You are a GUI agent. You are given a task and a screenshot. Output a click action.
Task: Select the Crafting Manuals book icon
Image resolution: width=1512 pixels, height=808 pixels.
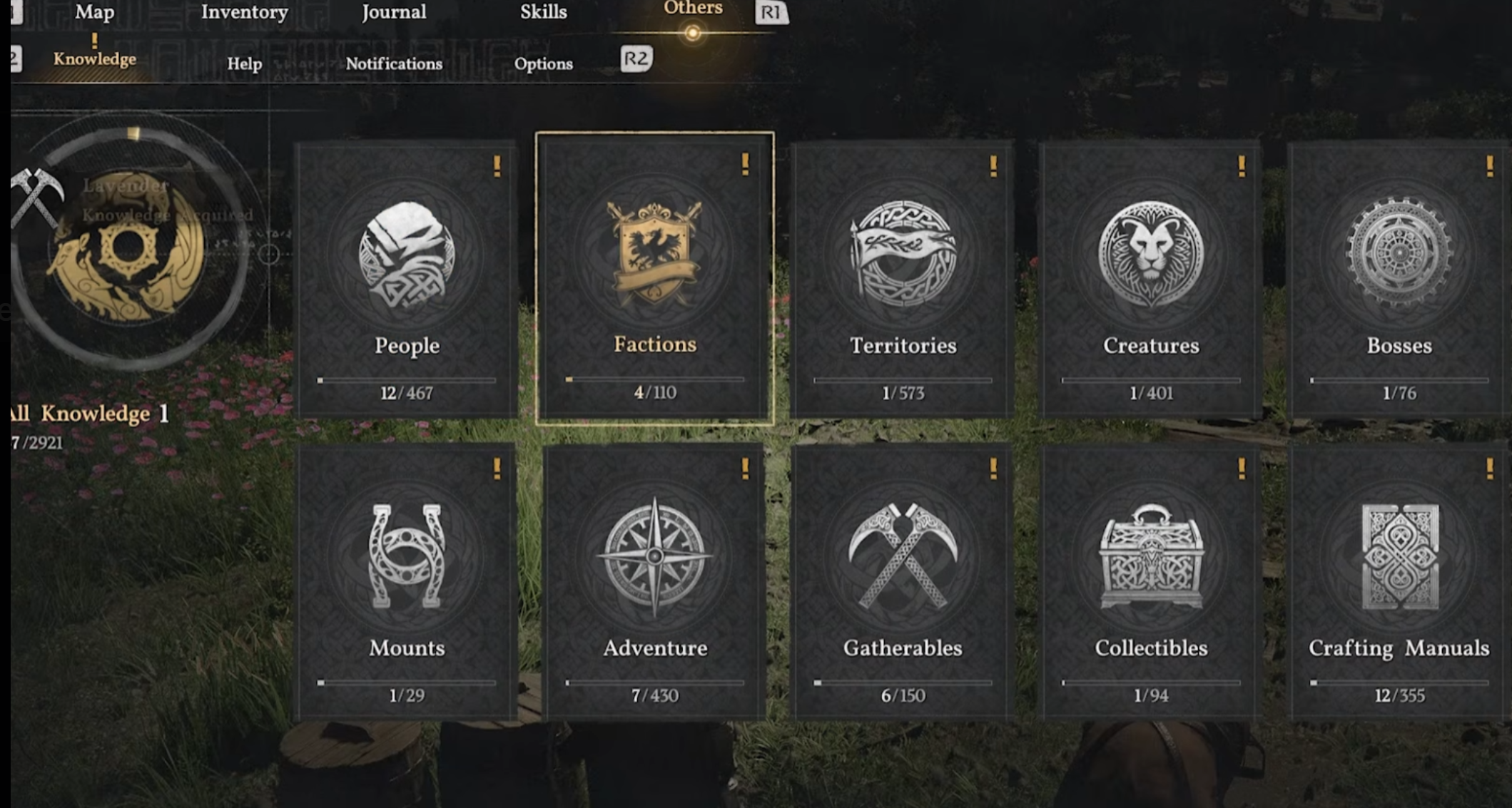[1399, 557]
